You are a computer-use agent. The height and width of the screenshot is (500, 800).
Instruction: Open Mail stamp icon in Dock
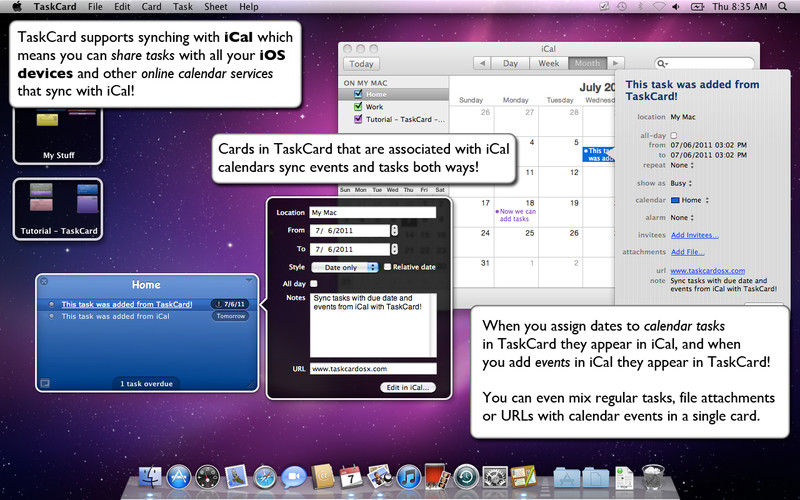(236, 477)
